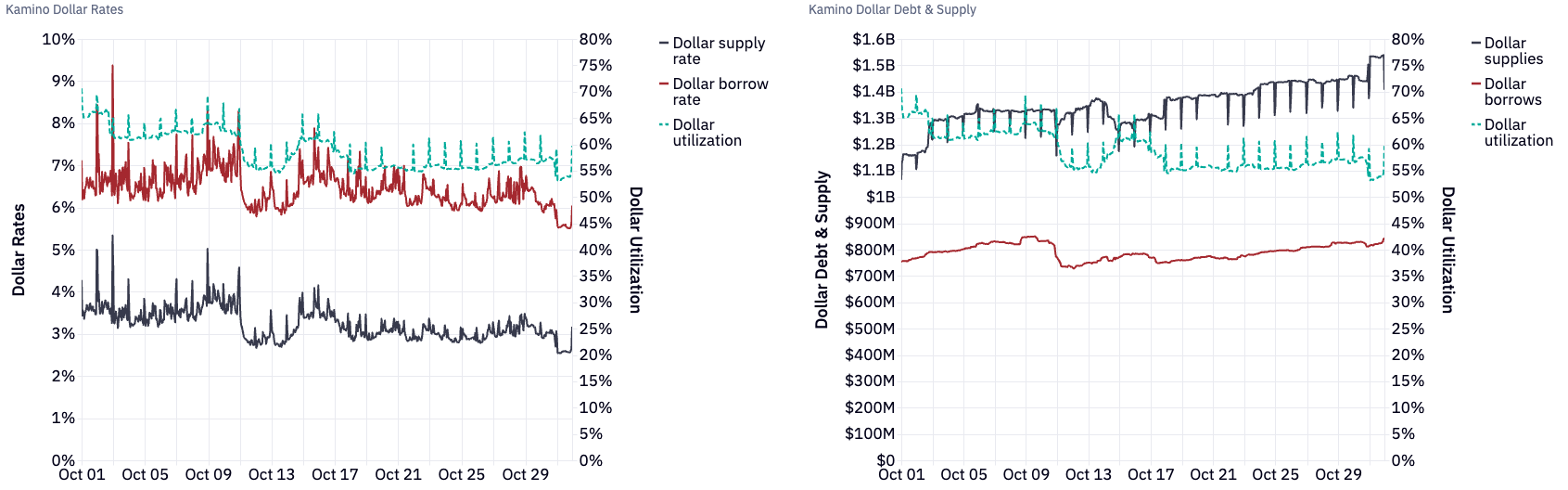This screenshot has height=490, width=1568.
Task: Select Oct 13 on the Rates chart x-axis
Action: [272, 474]
